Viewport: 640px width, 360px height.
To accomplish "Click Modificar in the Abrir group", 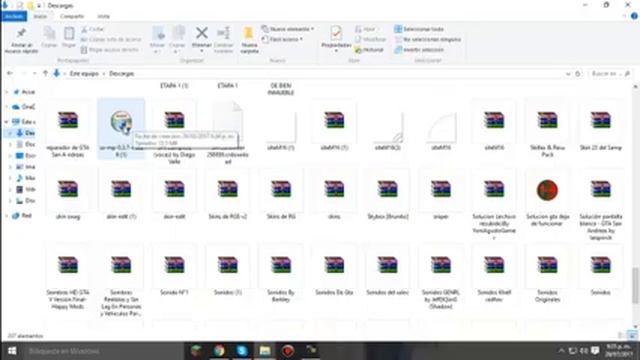I will click(x=370, y=40).
